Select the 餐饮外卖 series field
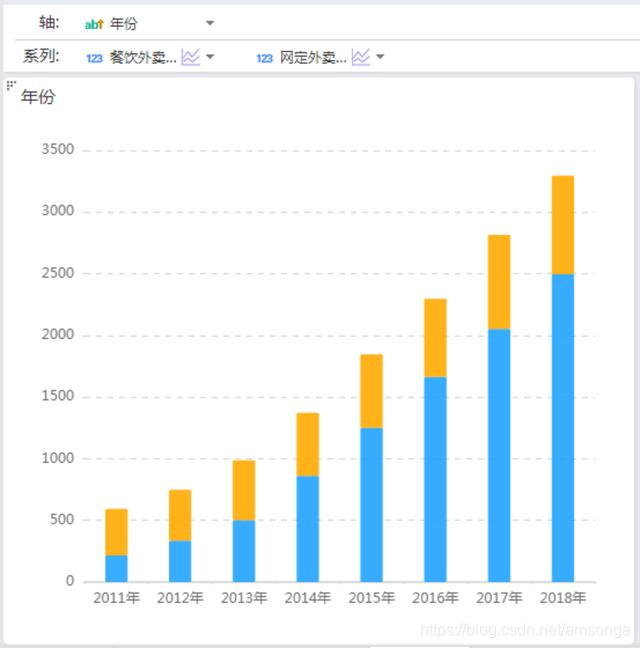 [143, 57]
